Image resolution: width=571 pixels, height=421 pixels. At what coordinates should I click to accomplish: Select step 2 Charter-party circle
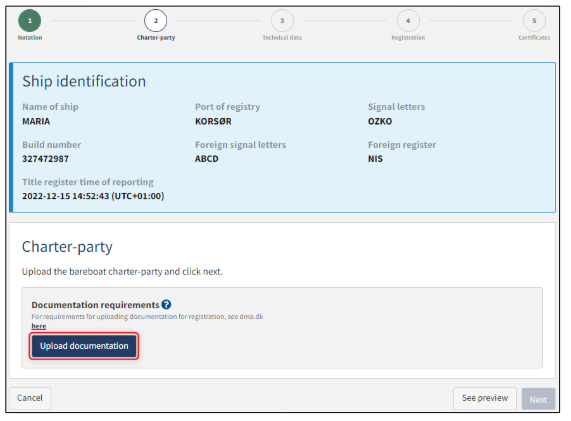[x=155, y=21]
